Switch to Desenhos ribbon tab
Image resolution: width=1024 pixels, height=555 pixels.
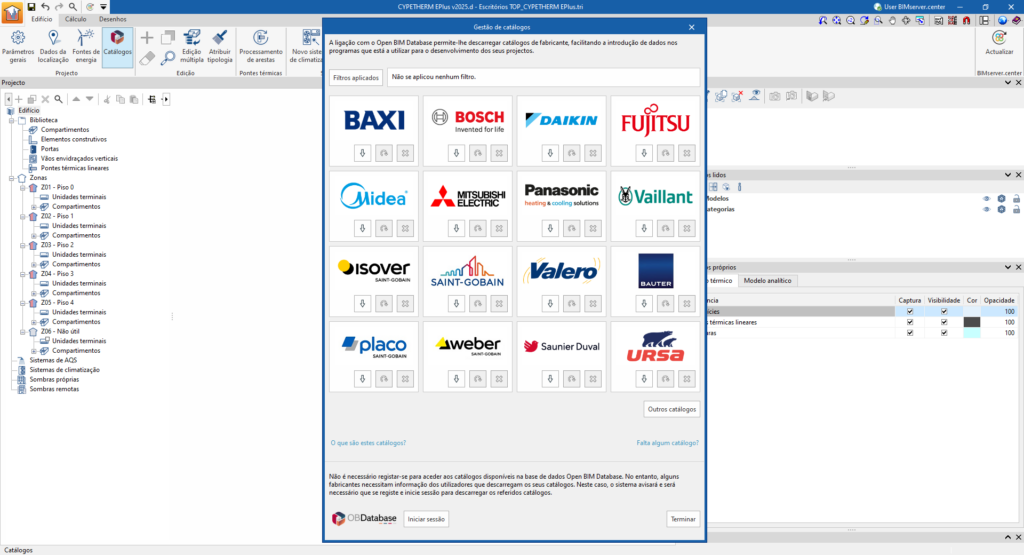tap(112, 19)
